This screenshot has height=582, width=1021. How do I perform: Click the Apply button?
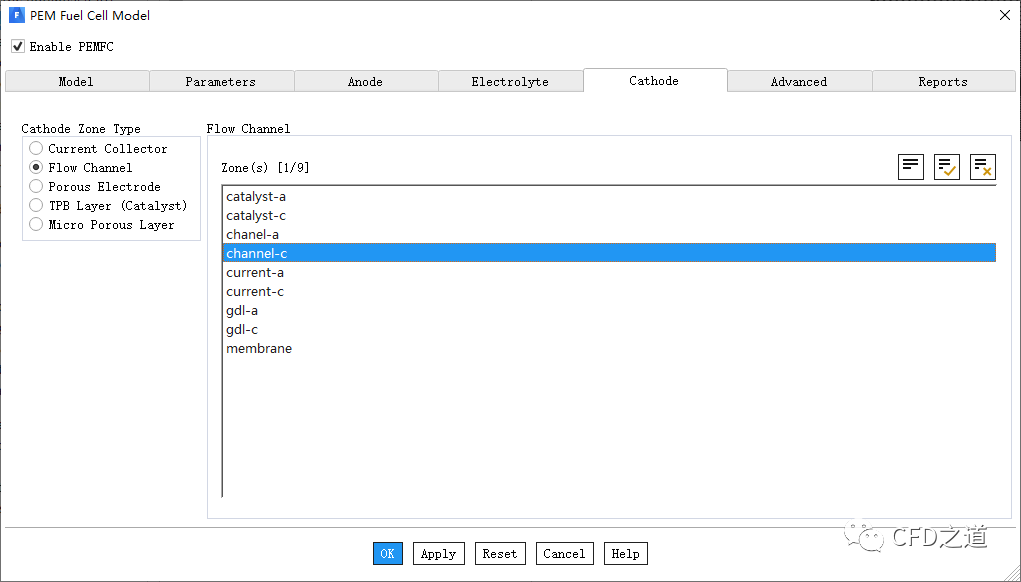[x=438, y=554]
